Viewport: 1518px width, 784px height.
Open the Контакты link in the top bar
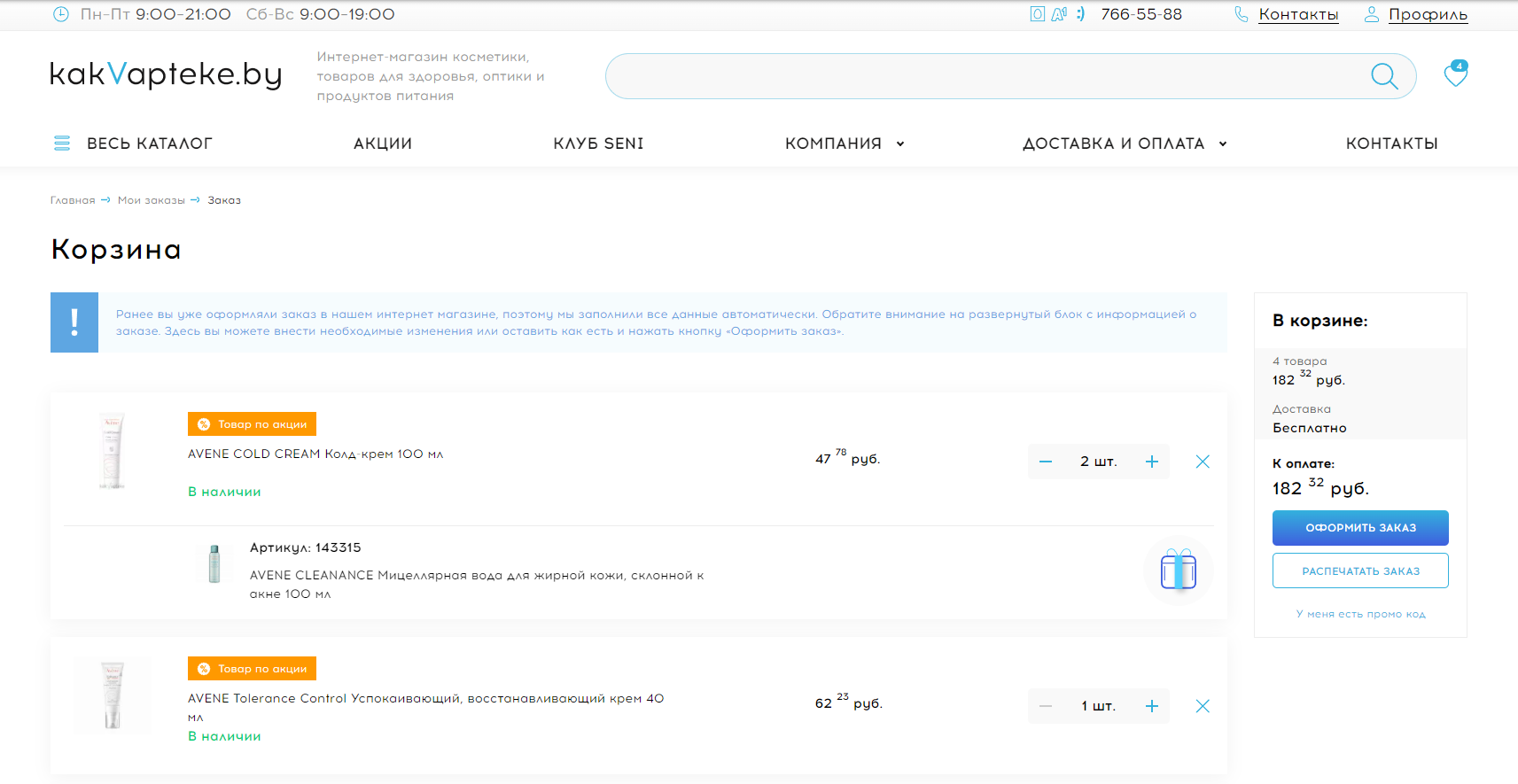point(1298,15)
